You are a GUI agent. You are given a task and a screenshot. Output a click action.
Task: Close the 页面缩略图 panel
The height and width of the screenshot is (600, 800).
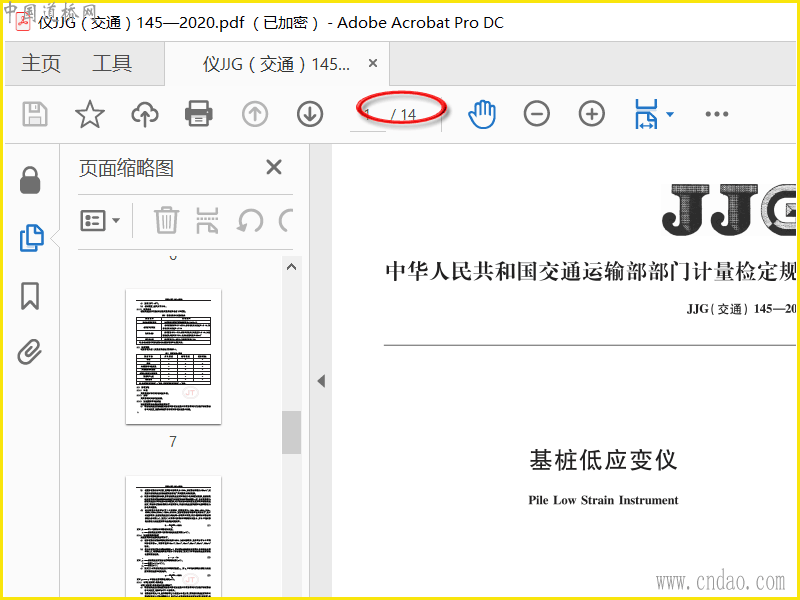point(274,167)
